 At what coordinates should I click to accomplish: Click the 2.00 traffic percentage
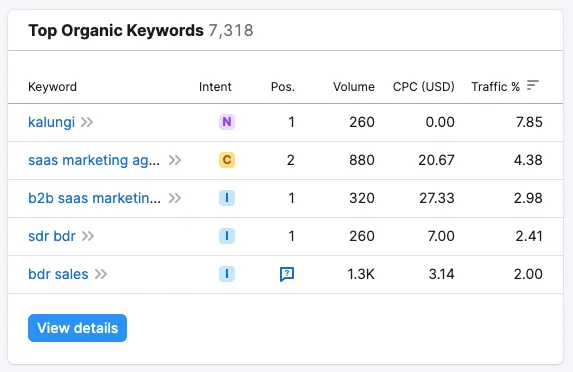(528, 274)
